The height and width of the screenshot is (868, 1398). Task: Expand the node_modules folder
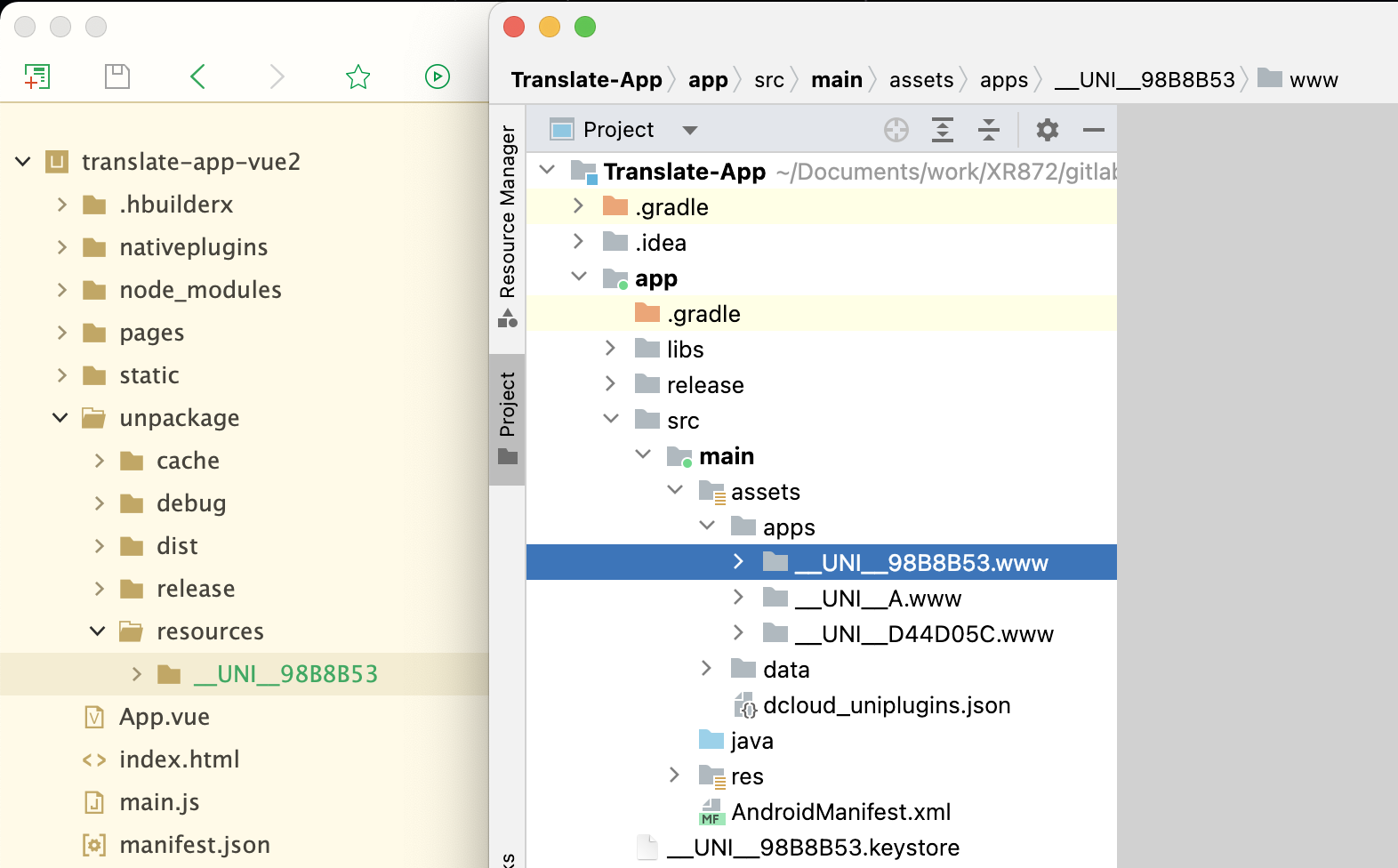61,290
